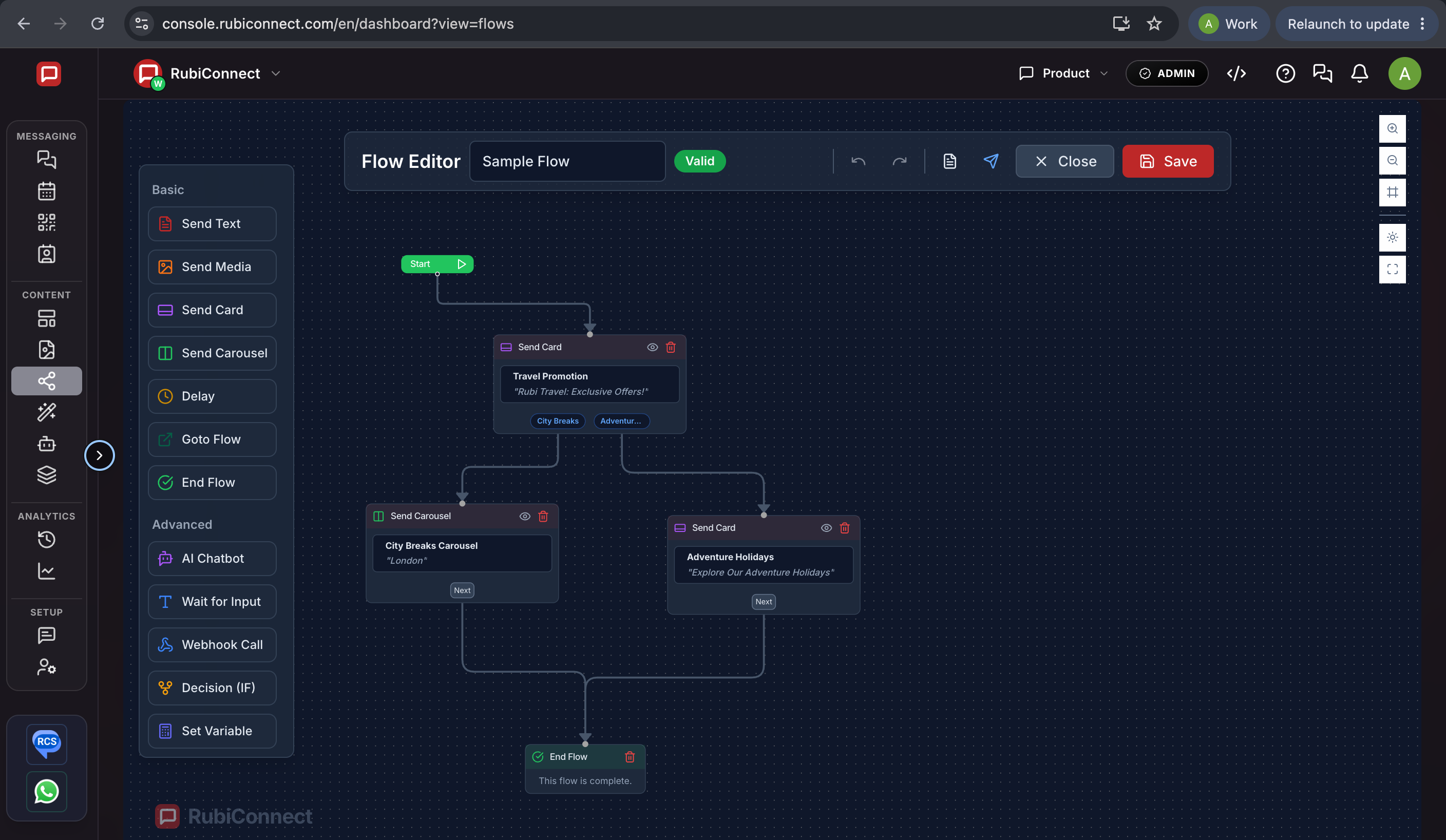Click the Valid status badge
This screenshot has width=1446, height=840.
(699, 161)
